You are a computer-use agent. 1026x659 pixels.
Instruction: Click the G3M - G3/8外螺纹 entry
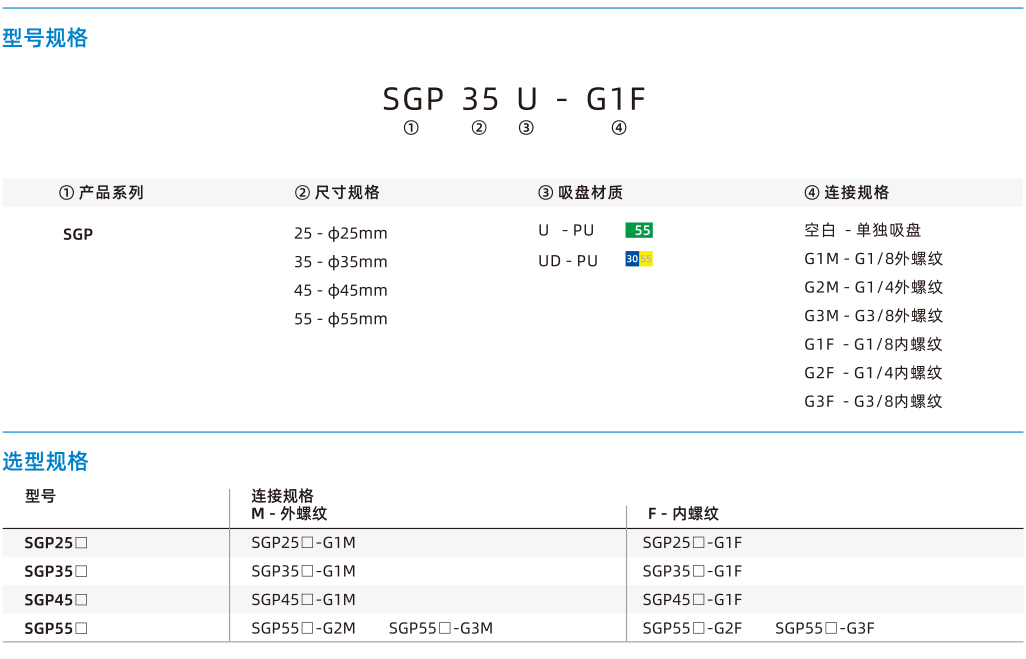click(x=874, y=316)
